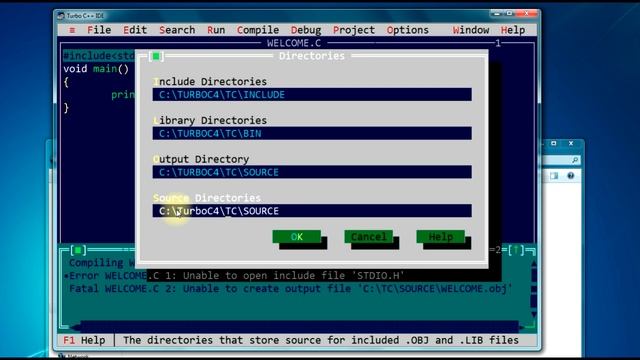640x360 pixels.
Task: Click F1 Help in the status bar
Action: pyautogui.click(x=84, y=340)
